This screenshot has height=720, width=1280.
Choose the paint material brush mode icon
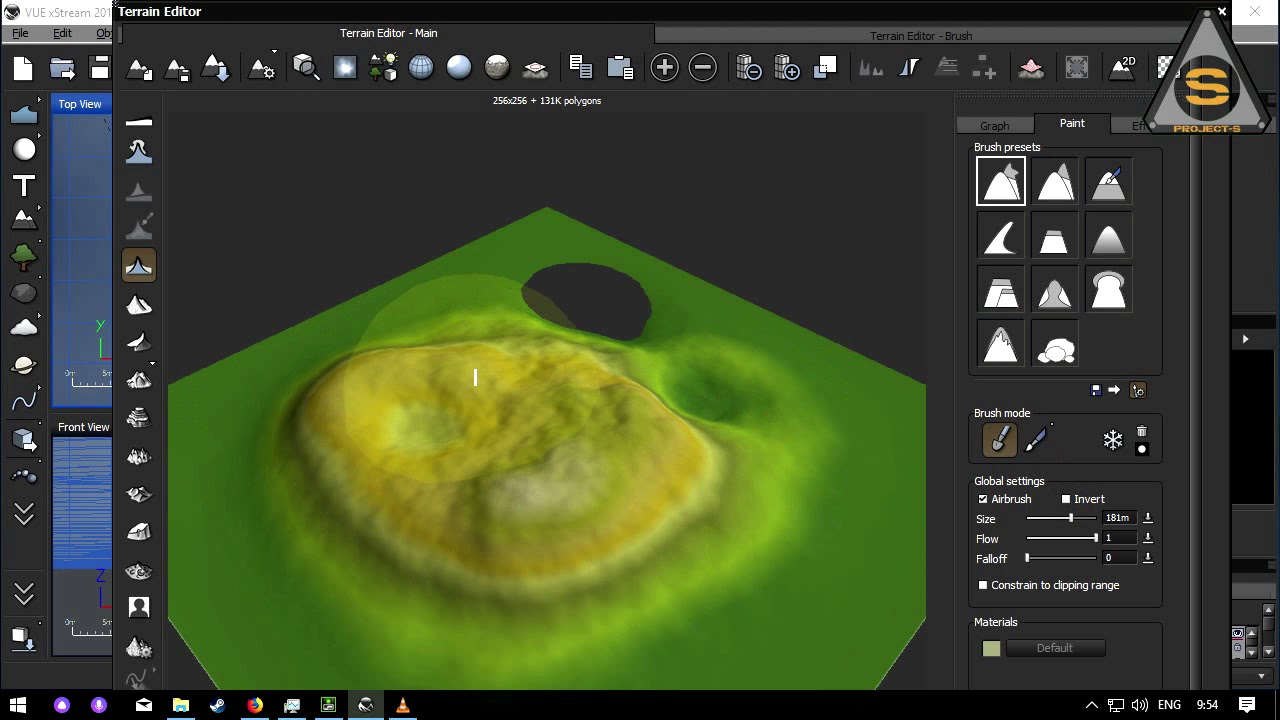pyautogui.click(x=1036, y=439)
